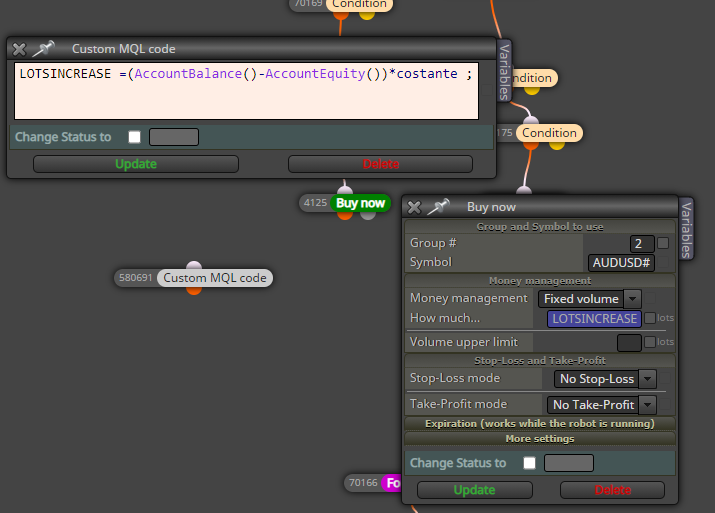Open Variables tab on Custom MQL code panel
This screenshot has width=715, height=513.
(504, 72)
